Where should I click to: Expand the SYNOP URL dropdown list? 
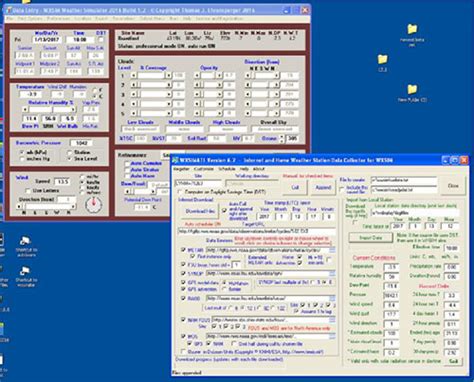coord(332,273)
